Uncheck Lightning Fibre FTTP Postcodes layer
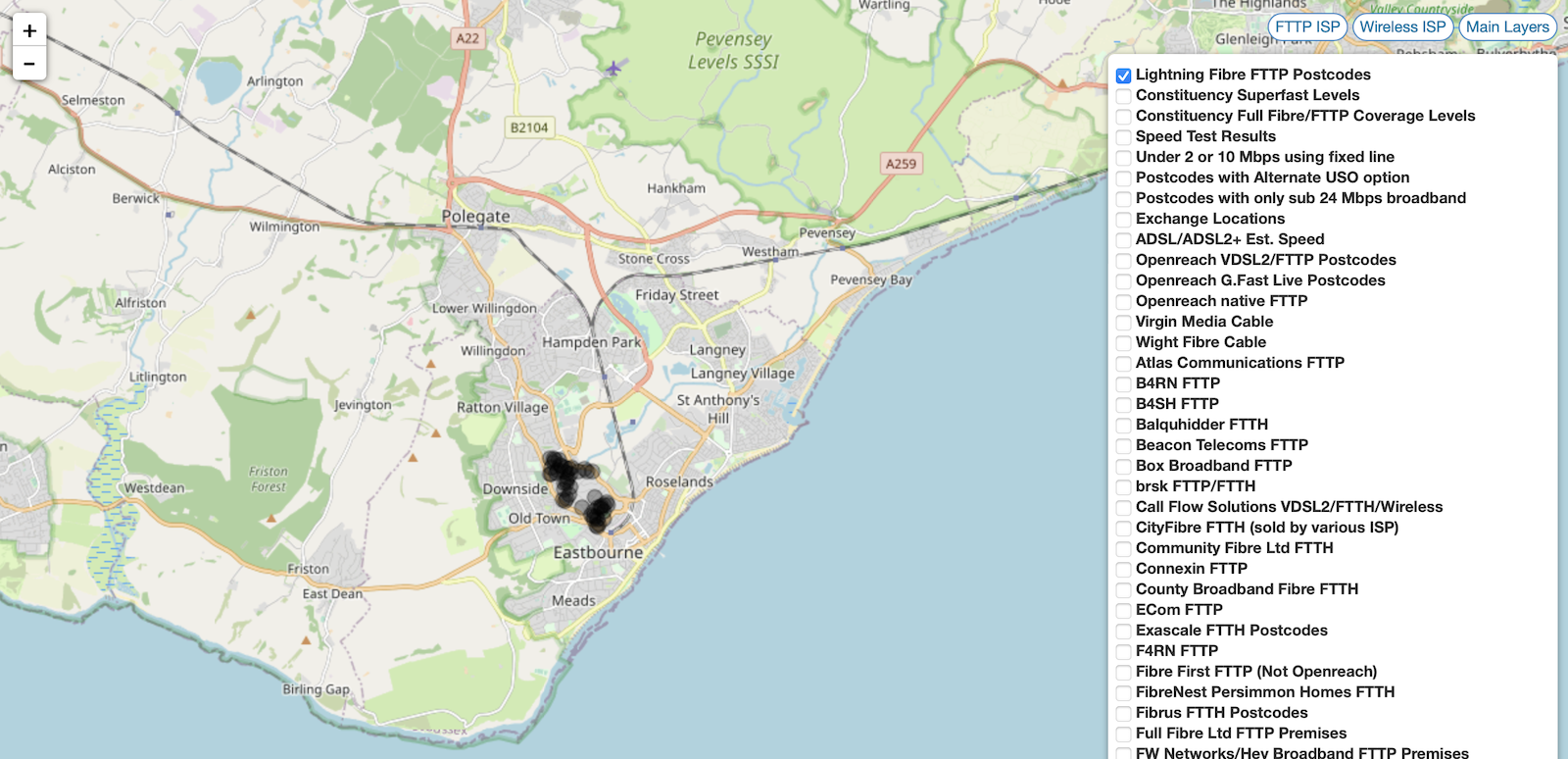The width and height of the screenshot is (1568, 759). [1124, 76]
